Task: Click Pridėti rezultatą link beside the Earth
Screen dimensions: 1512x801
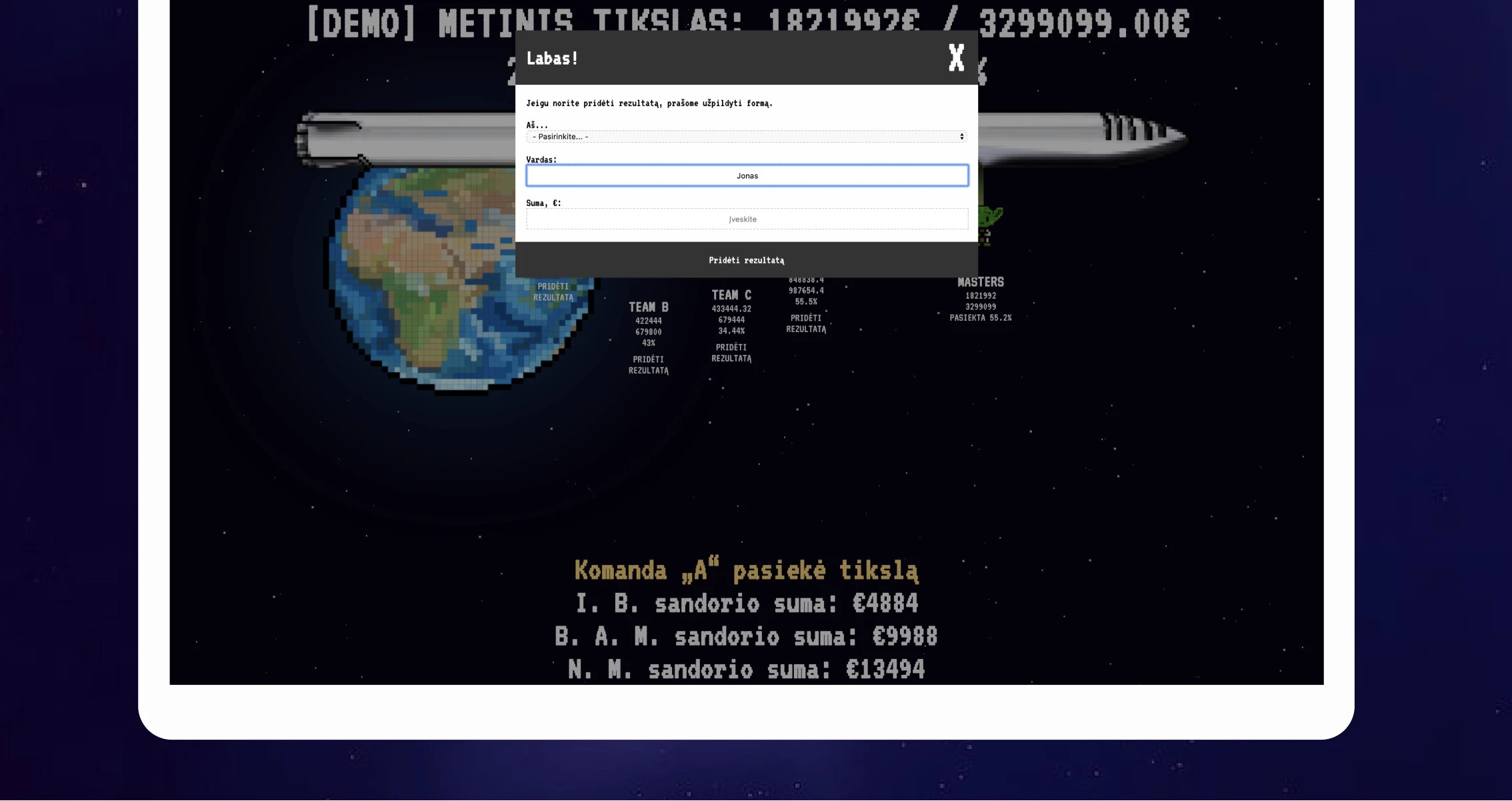Action: click(x=553, y=292)
